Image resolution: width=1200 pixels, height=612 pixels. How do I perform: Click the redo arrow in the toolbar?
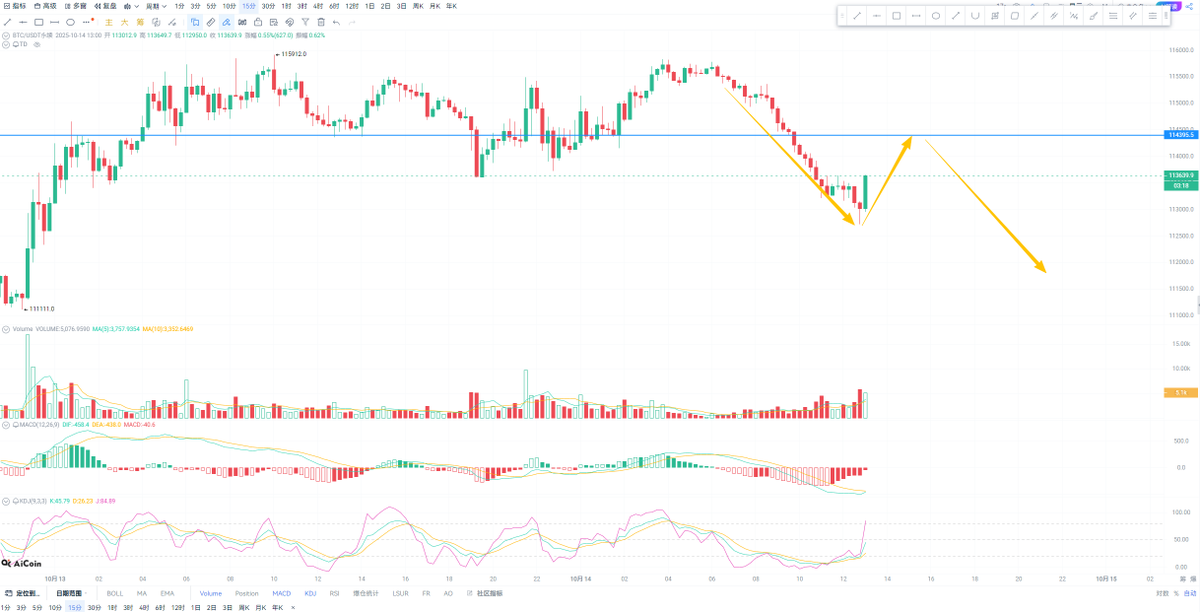point(352,22)
